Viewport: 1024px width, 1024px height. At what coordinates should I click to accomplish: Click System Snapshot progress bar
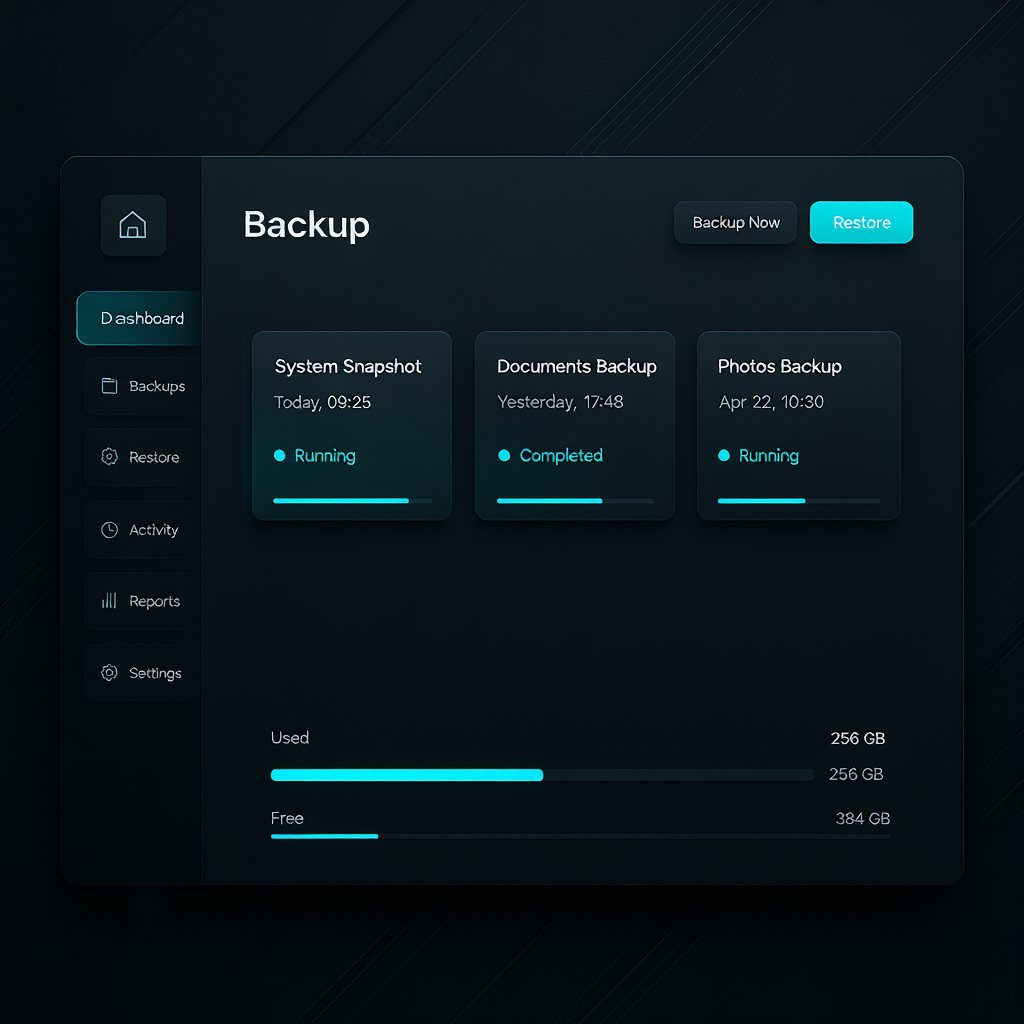(x=353, y=501)
